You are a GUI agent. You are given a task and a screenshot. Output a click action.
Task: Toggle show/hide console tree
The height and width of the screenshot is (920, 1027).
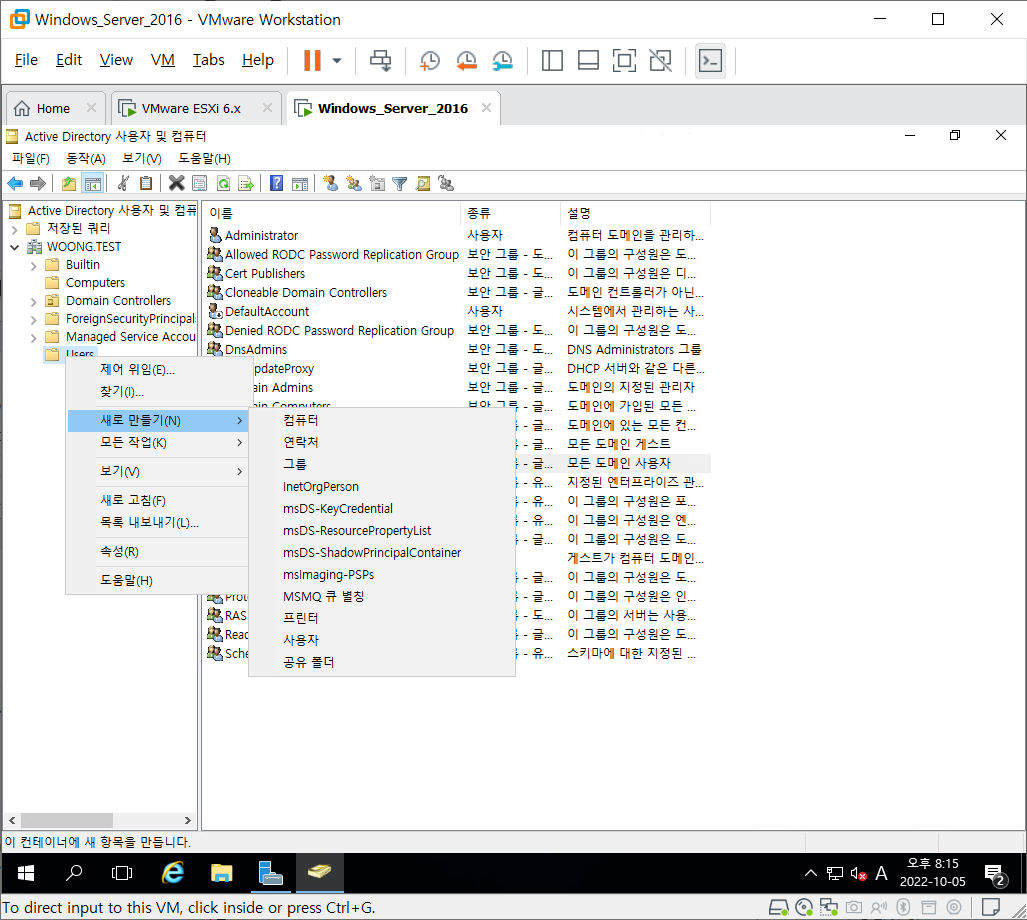[93, 183]
